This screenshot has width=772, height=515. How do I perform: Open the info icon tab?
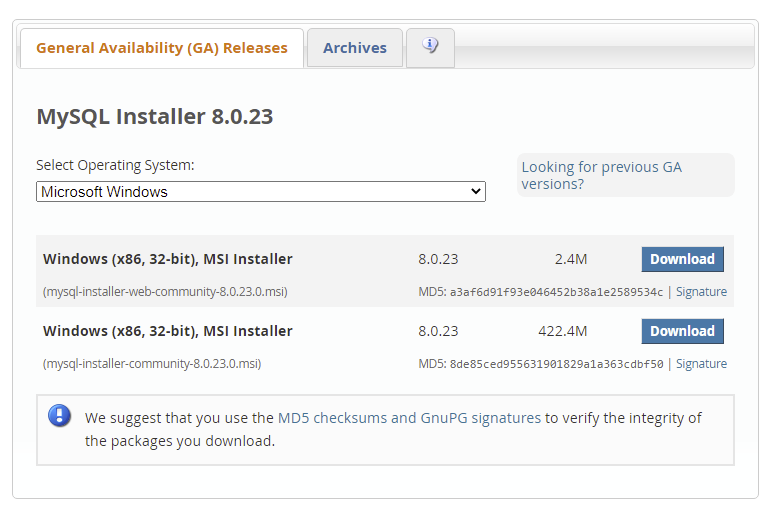tap(430, 48)
